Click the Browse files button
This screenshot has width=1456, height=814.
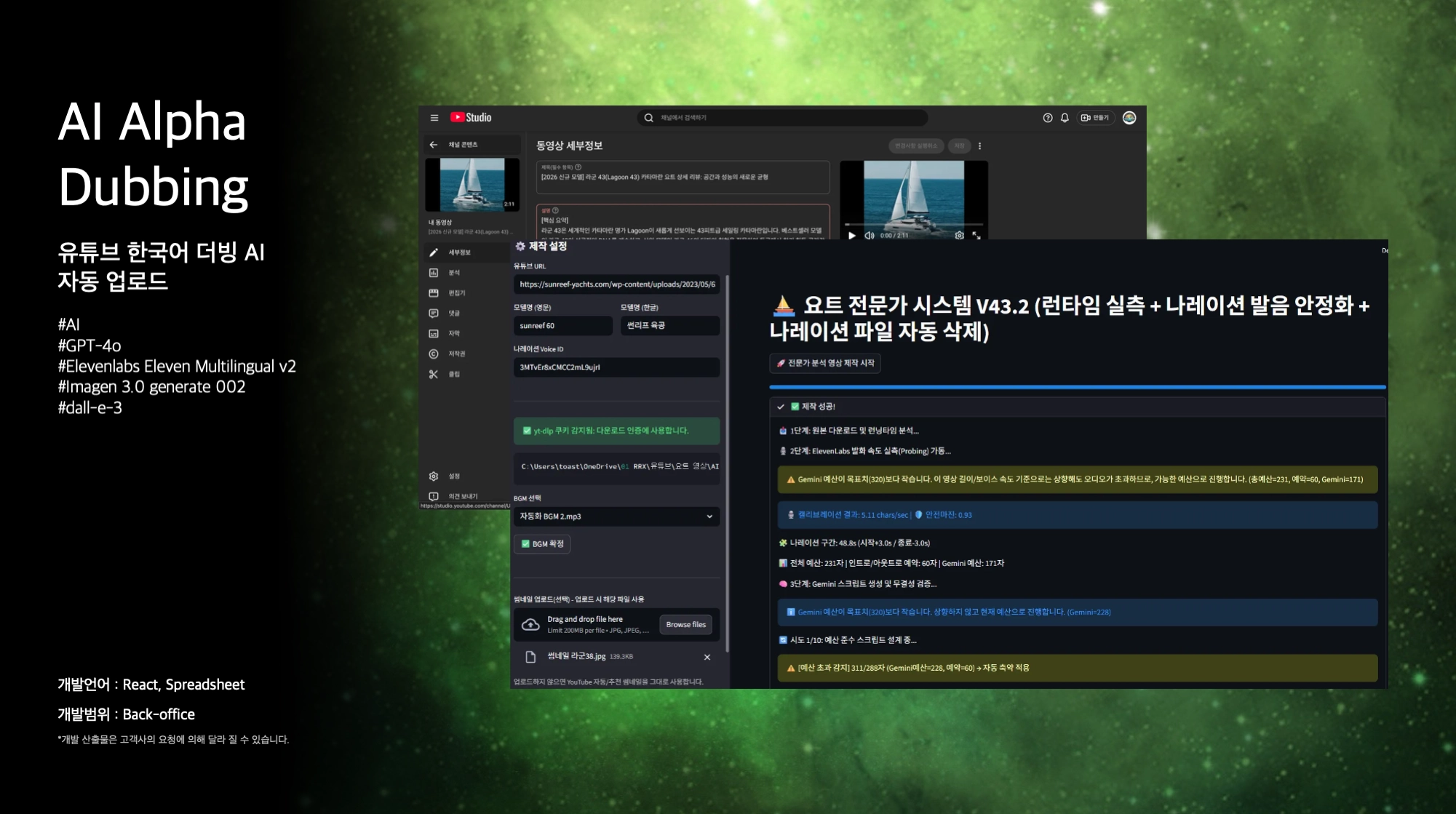pyautogui.click(x=685, y=625)
